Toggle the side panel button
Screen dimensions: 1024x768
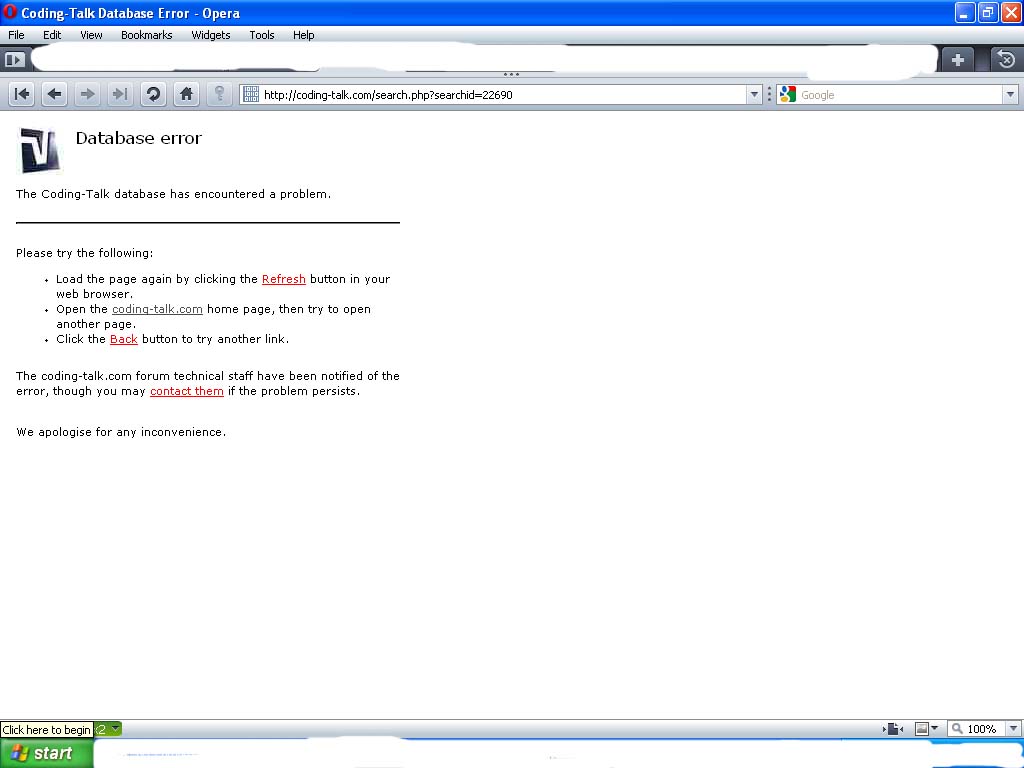click(x=14, y=60)
